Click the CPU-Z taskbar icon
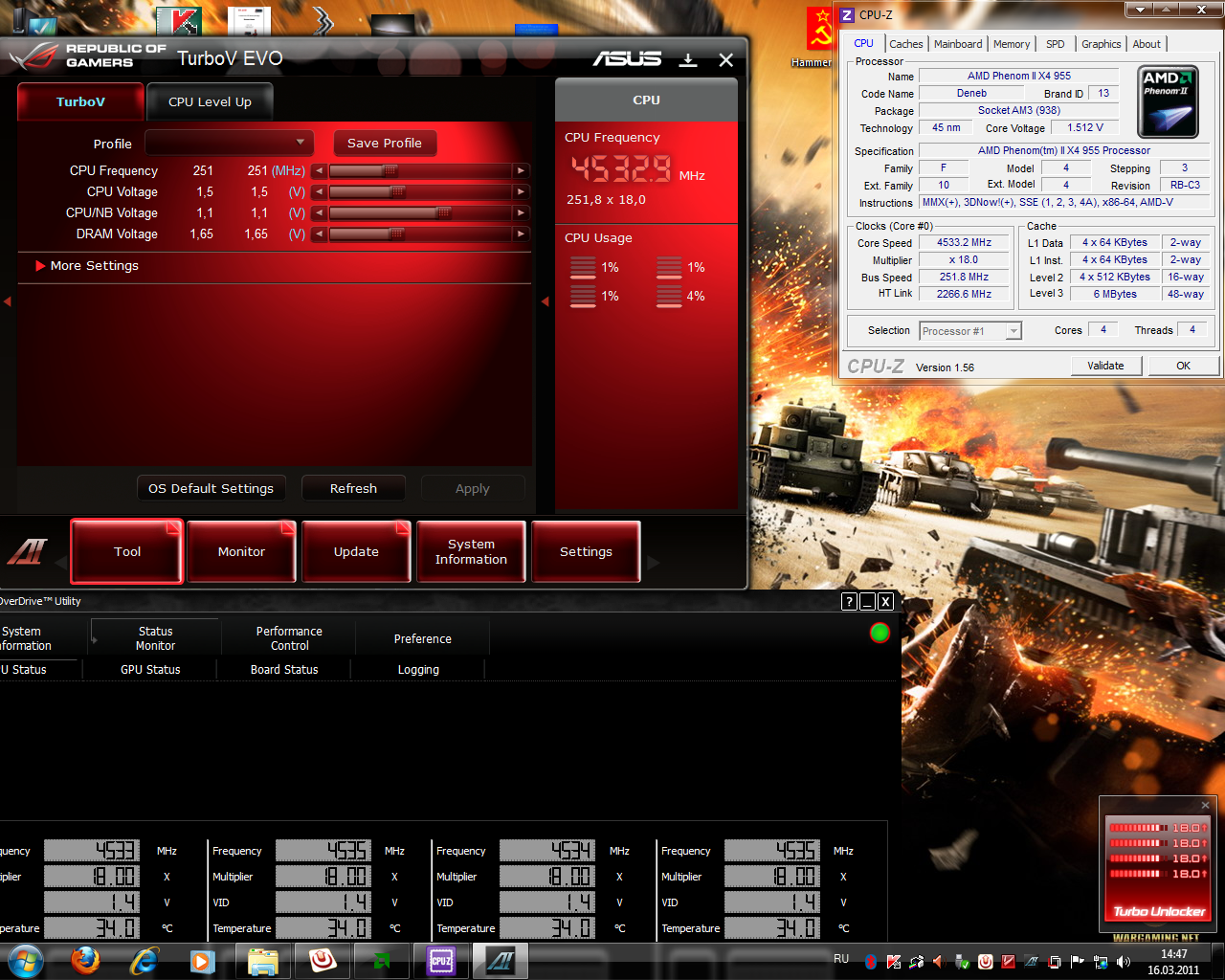The height and width of the screenshot is (980, 1225). (x=441, y=961)
